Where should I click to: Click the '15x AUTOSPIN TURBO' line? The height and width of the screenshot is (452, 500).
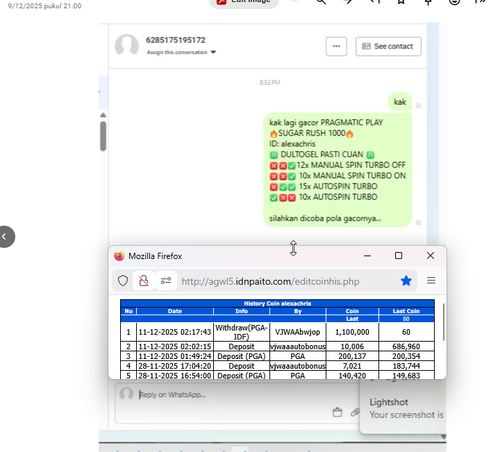click(323, 186)
